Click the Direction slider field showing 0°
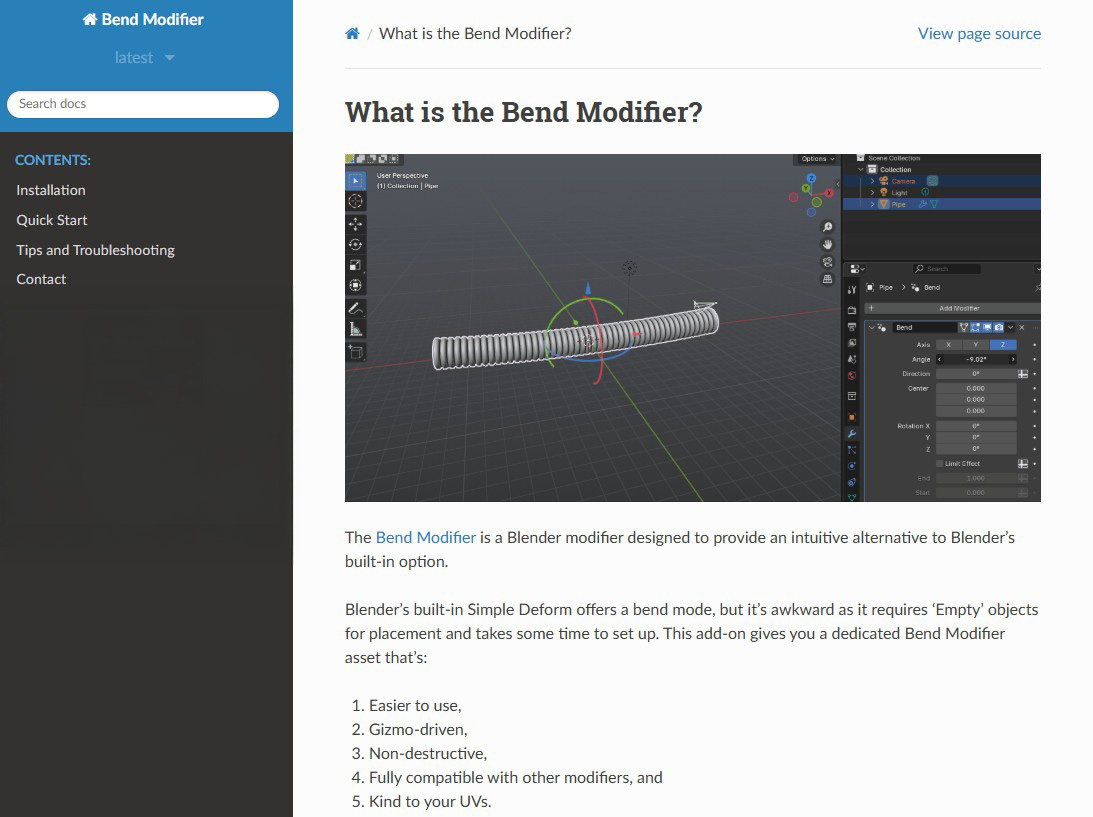This screenshot has height=817, width=1093. coord(976,374)
